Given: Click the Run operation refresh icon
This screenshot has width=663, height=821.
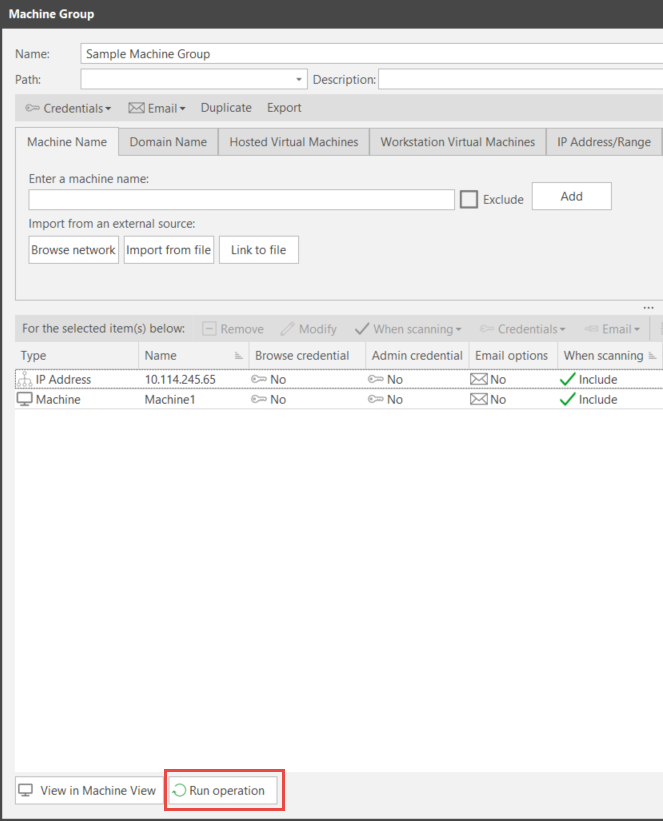Looking at the screenshot, I should click(x=179, y=791).
